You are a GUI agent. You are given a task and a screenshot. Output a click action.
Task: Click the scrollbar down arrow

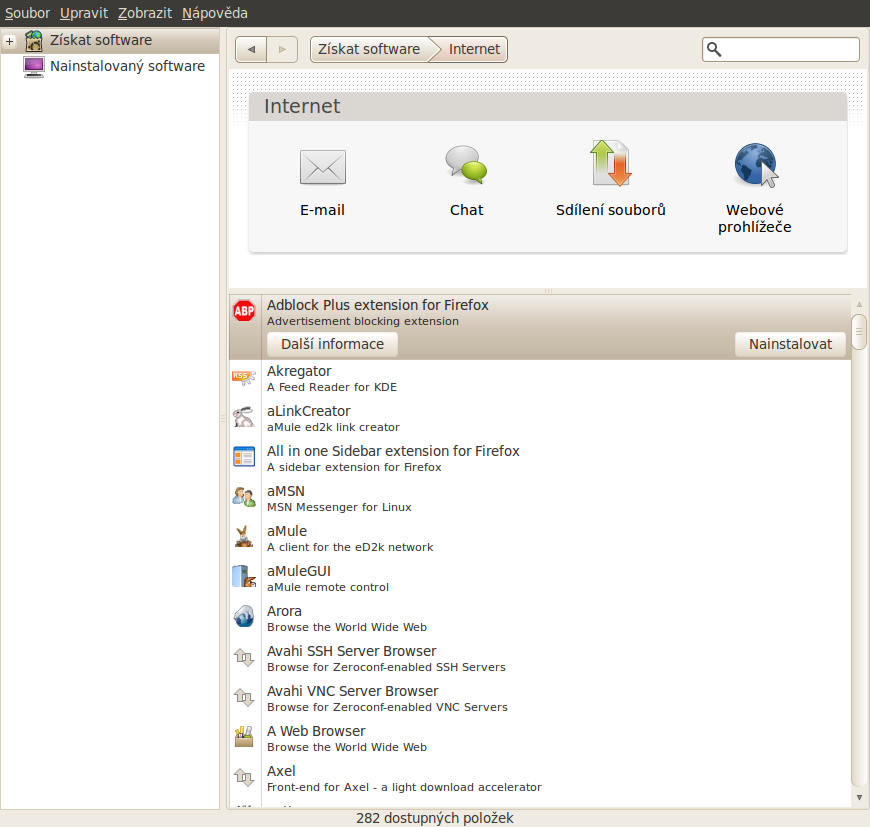pyautogui.click(x=859, y=798)
